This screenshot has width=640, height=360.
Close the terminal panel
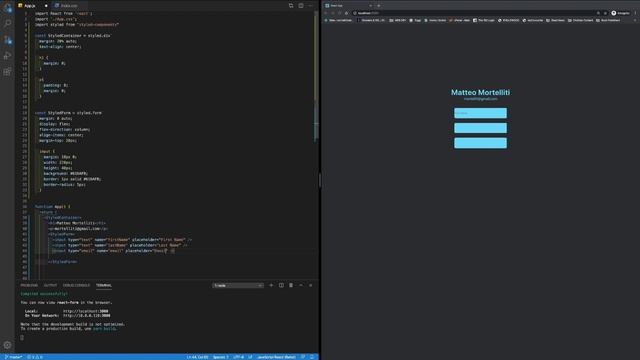(311, 285)
